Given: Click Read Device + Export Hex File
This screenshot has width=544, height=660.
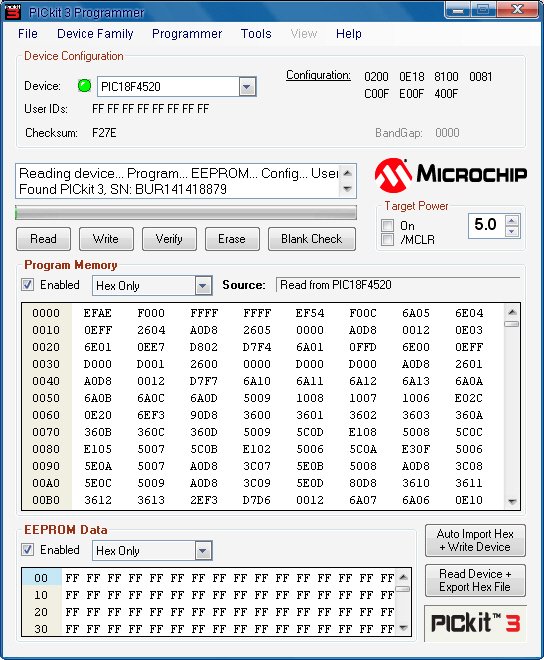Looking at the screenshot, I should [x=475, y=580].
